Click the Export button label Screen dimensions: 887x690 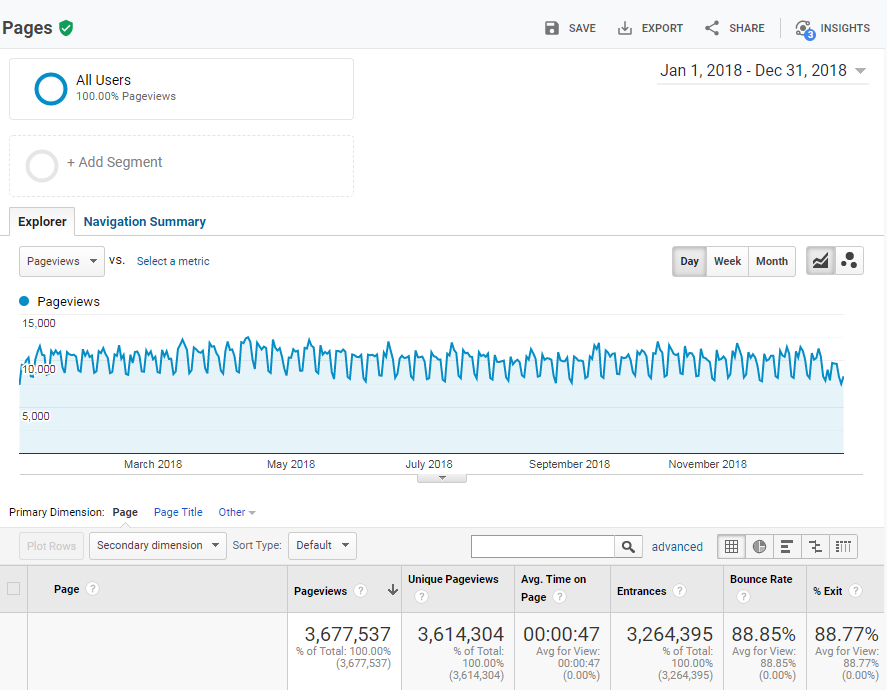coord(662,28)
